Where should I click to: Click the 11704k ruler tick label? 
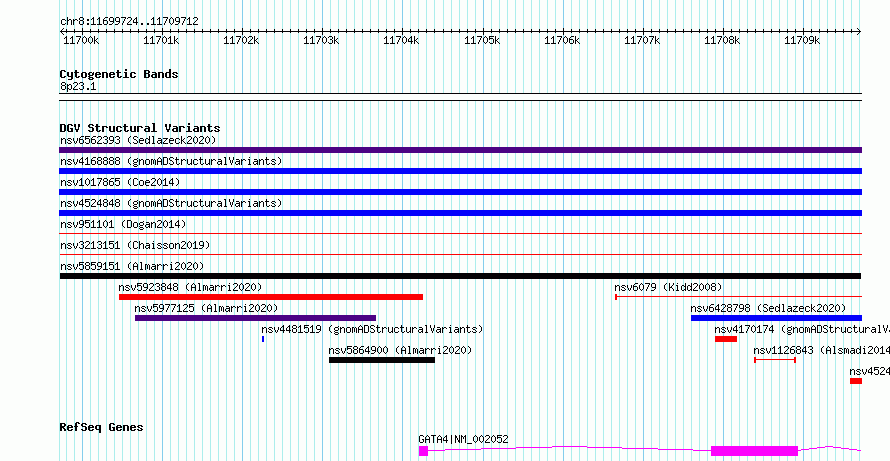(402, 40)
